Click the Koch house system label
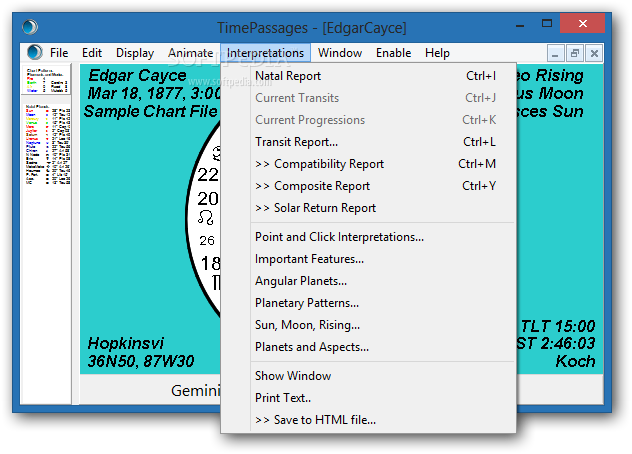 pyautogui.click(x=575, y=361)
